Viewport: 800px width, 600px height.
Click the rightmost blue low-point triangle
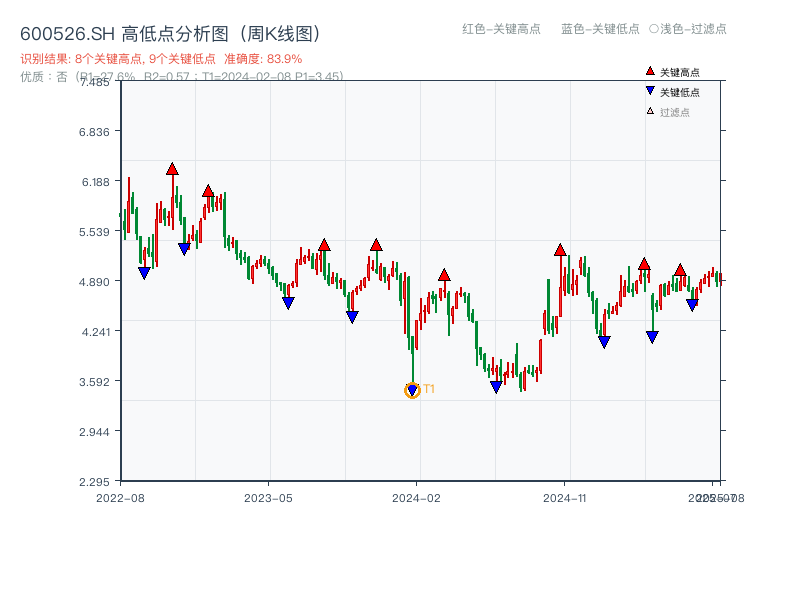tap(692, 305)
